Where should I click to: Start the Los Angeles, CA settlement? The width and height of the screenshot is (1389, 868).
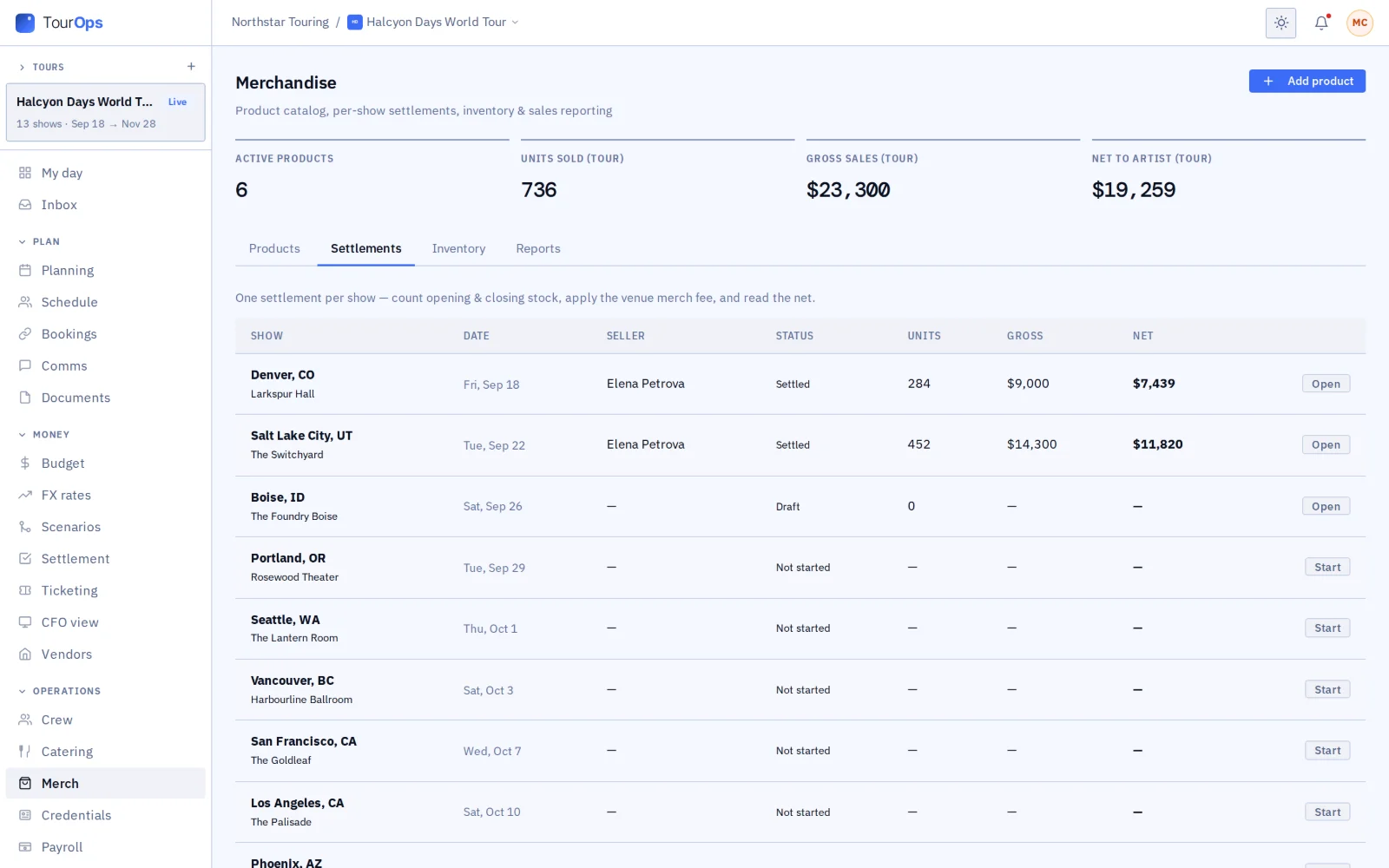coord(1327,812)
